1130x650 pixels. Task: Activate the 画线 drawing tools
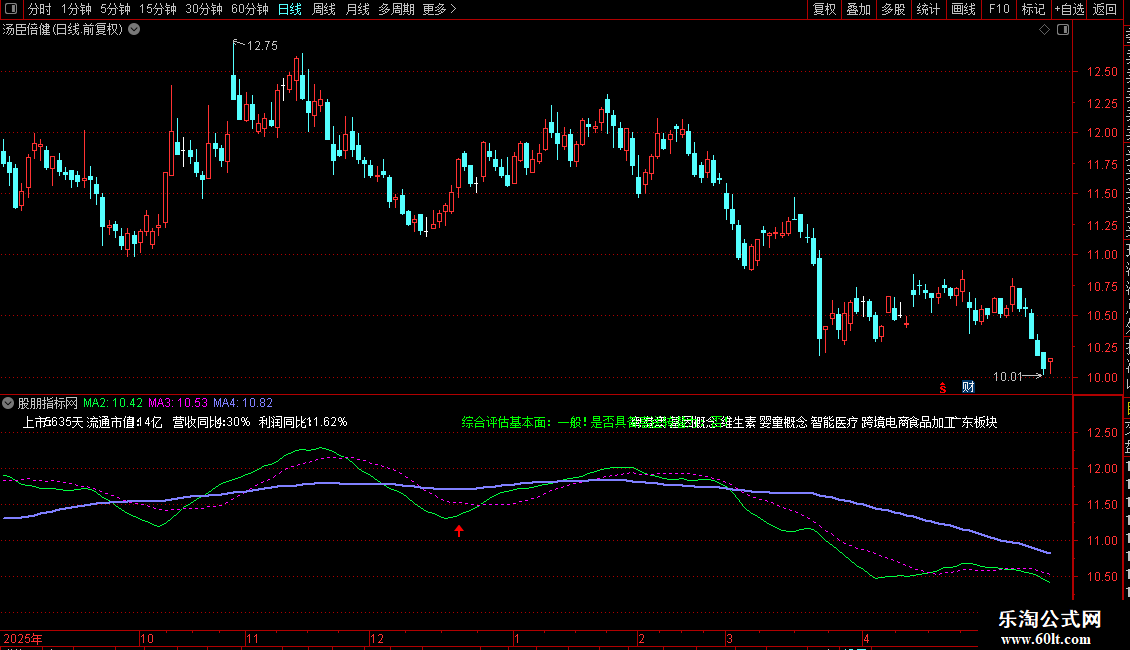coord(964,9)
